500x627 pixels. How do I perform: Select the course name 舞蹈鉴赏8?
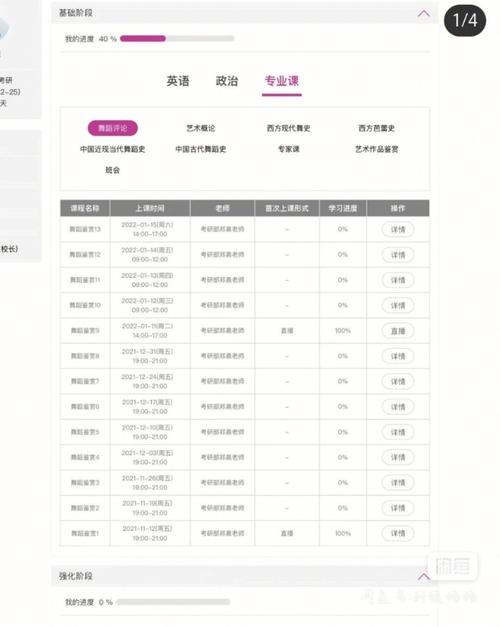pos(85,356)
